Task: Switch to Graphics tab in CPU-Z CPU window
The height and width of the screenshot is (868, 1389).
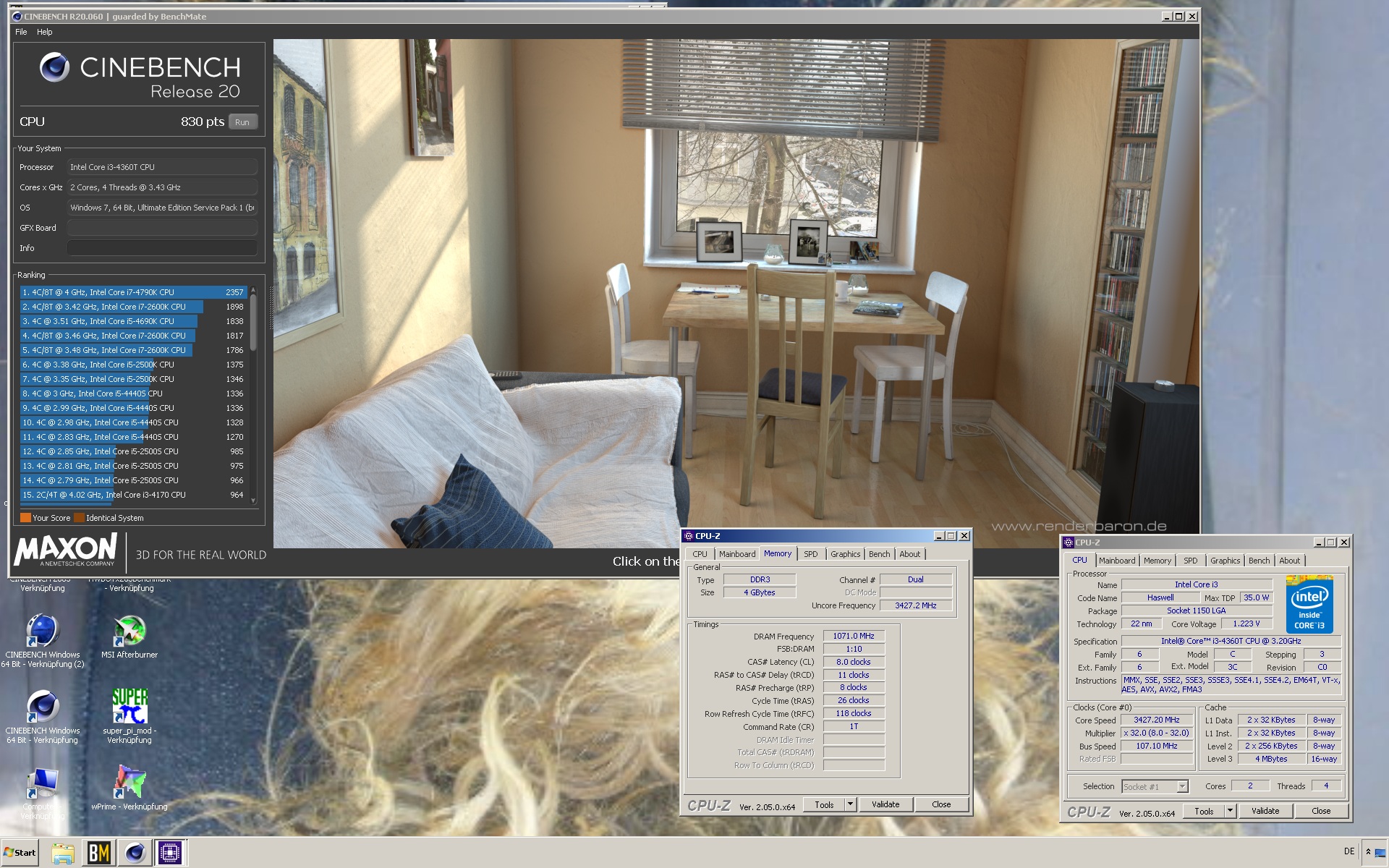Action: [x=1225, y=561]
